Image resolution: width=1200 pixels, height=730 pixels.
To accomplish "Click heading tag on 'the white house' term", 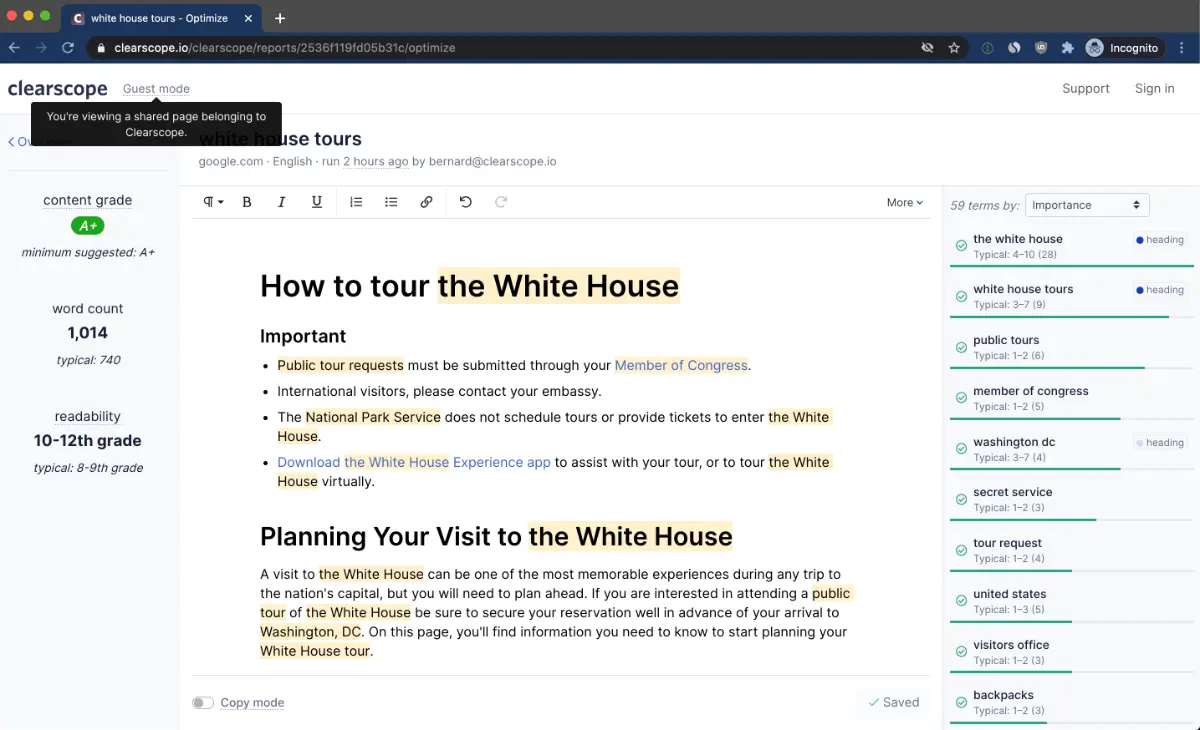I will coord(1160,240).
